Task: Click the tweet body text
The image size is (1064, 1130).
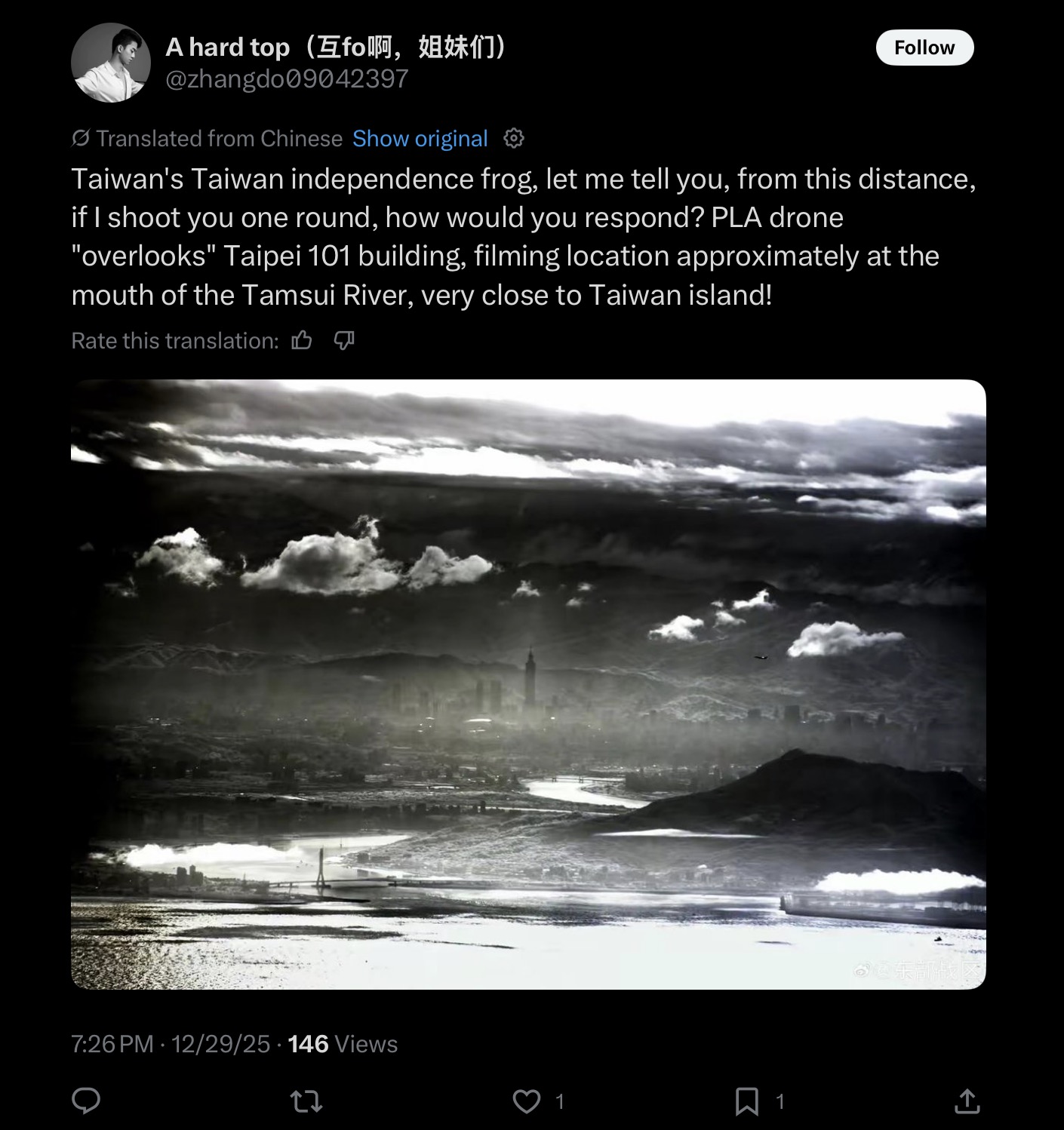Action: pyautogui.click(x=524, y=237)
